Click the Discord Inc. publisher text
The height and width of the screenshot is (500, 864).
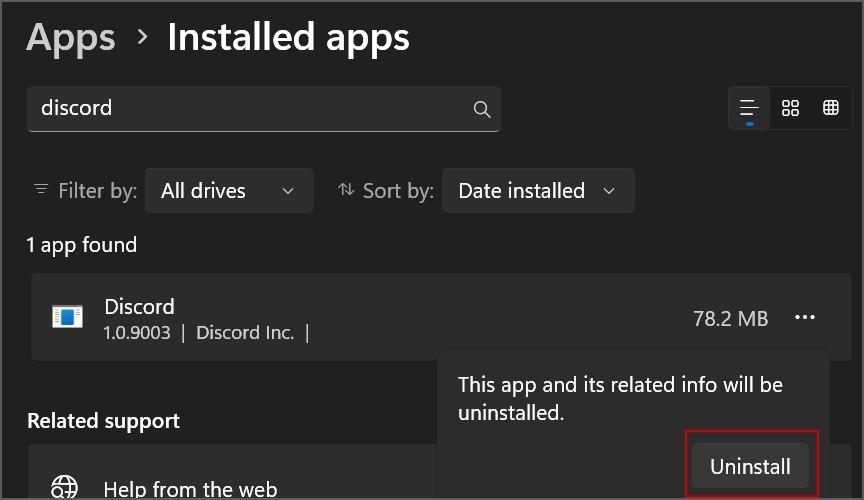245,333
